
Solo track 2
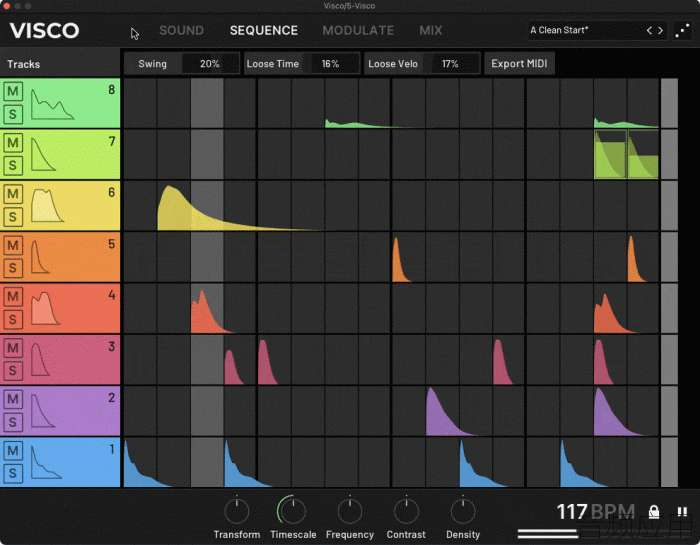13,422
